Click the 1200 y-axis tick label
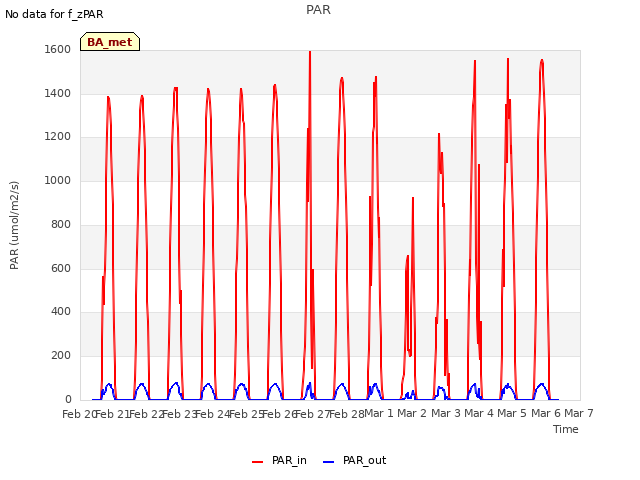This screenshot has height=480, width=640. click(x=58, y=137)
